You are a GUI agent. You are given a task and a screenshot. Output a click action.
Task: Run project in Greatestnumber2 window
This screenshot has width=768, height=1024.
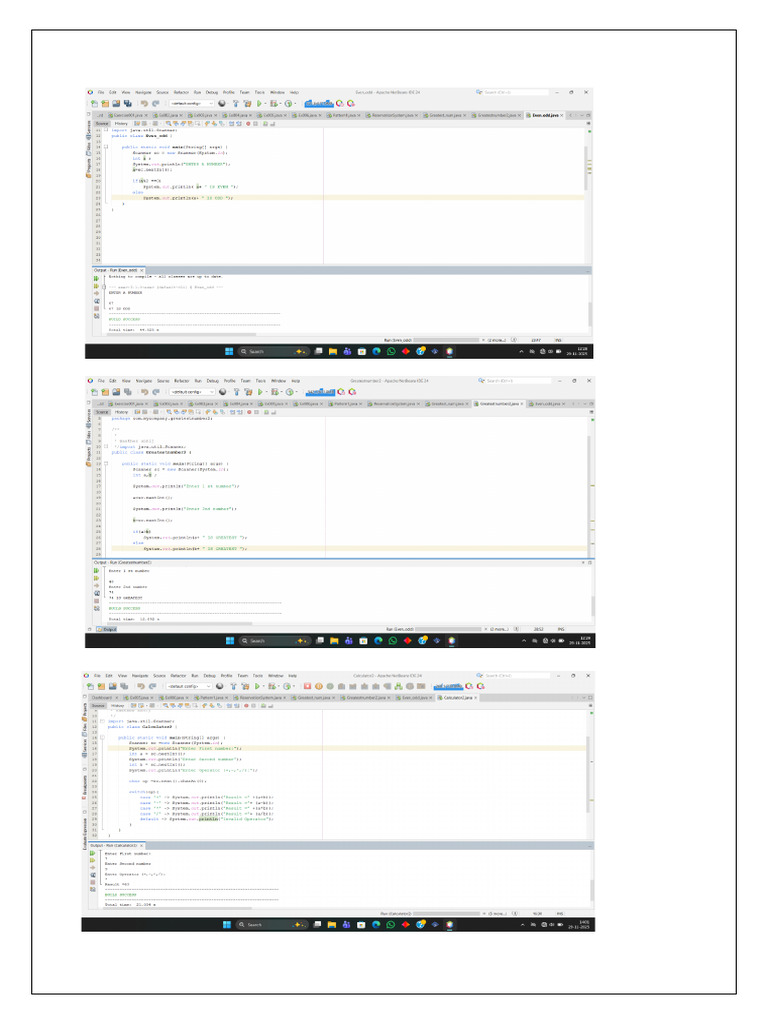pos(260,392)
